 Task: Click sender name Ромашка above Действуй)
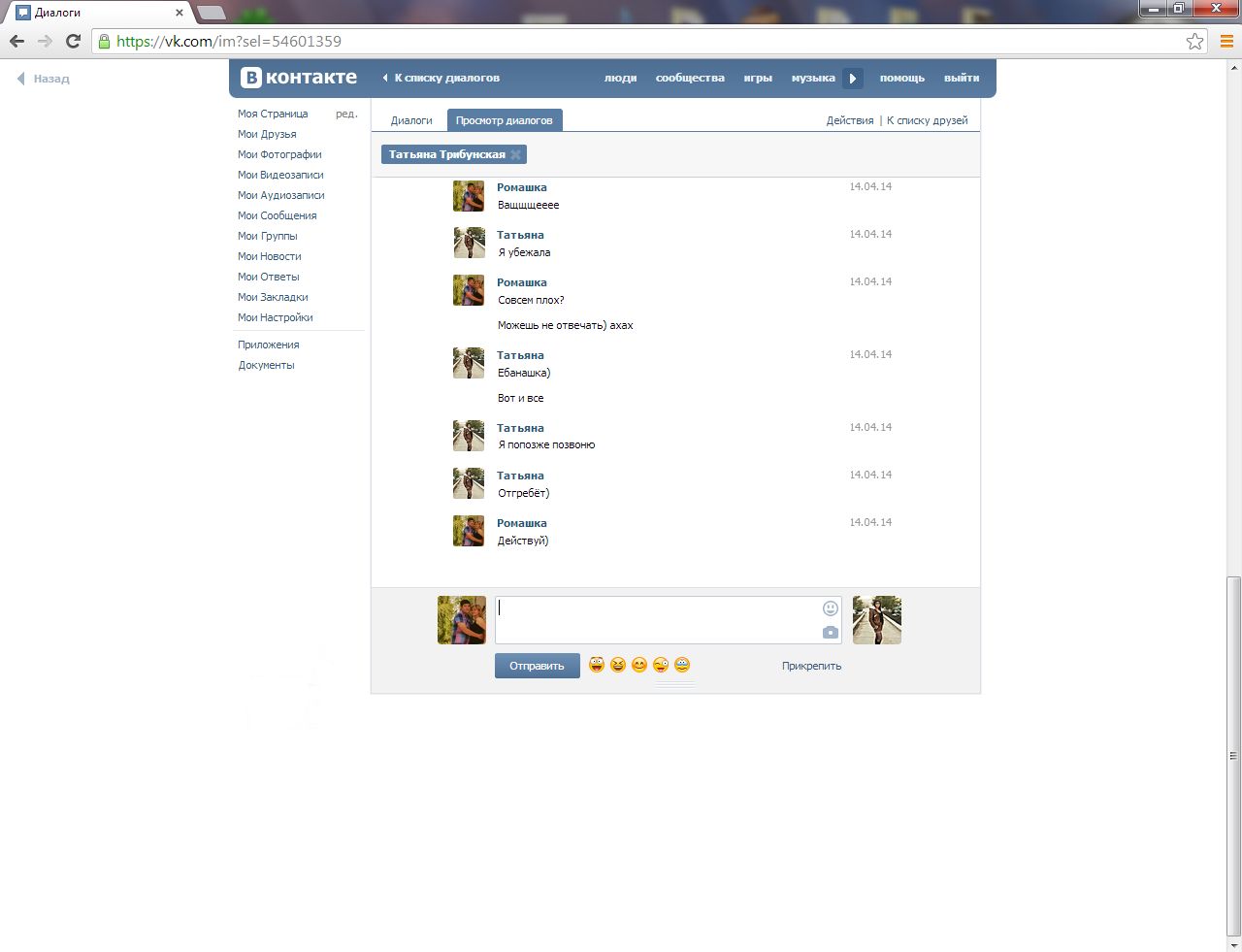coord(522,523)
